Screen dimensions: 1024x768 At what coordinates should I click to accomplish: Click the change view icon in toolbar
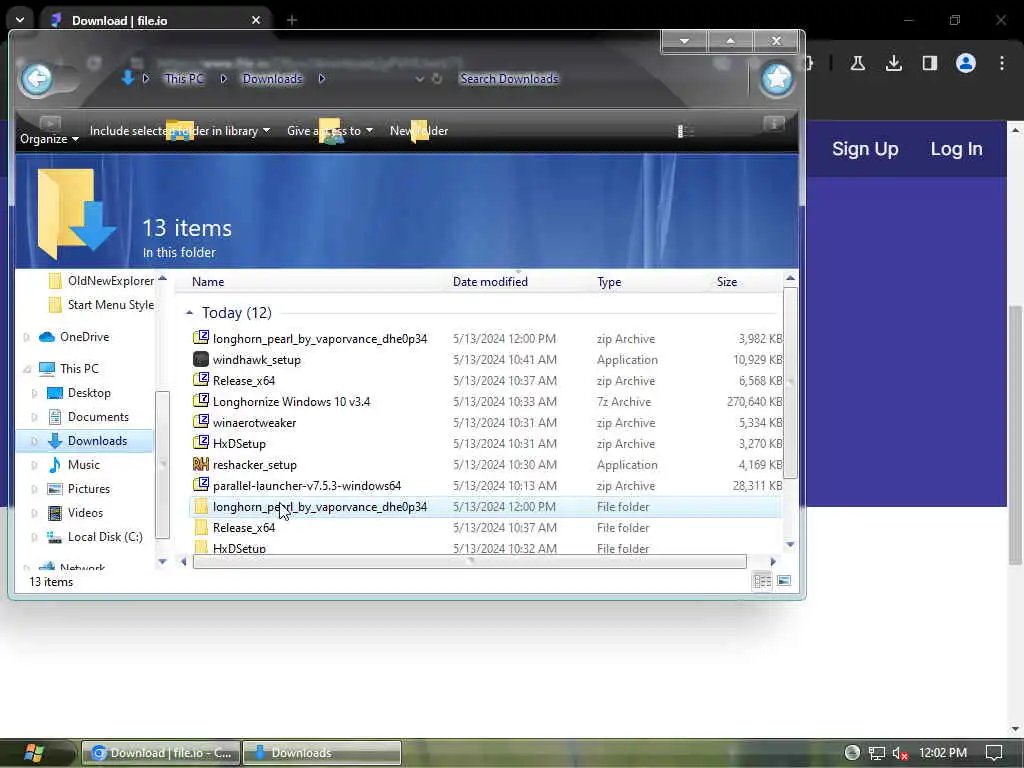[x=685, y=131]
